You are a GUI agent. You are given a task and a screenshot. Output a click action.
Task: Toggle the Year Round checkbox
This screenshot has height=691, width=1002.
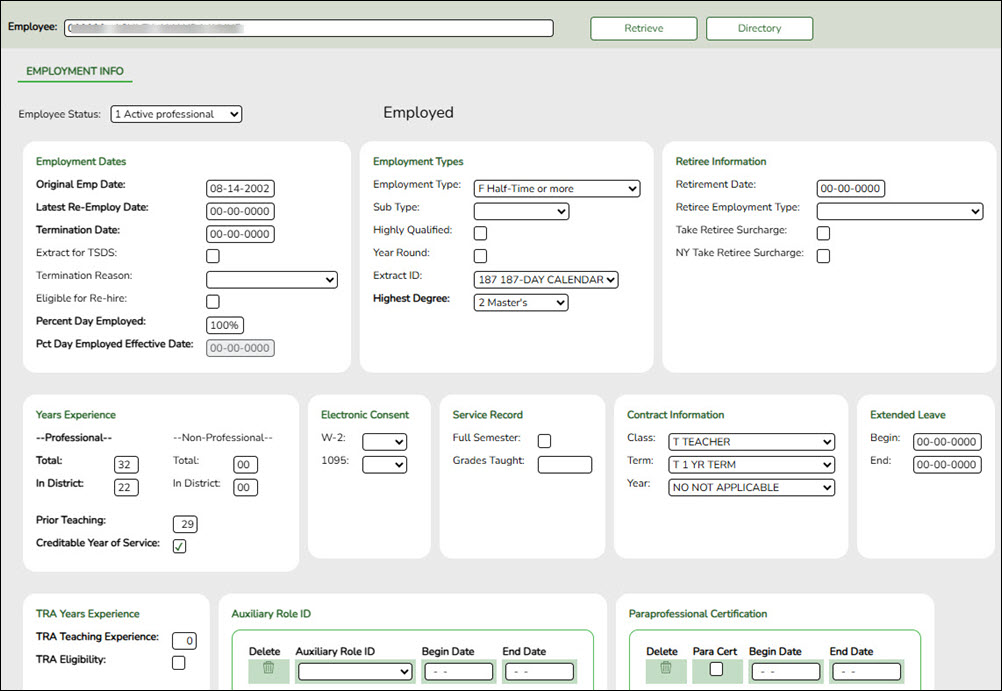pyautogui.click(x=480, y=255)
